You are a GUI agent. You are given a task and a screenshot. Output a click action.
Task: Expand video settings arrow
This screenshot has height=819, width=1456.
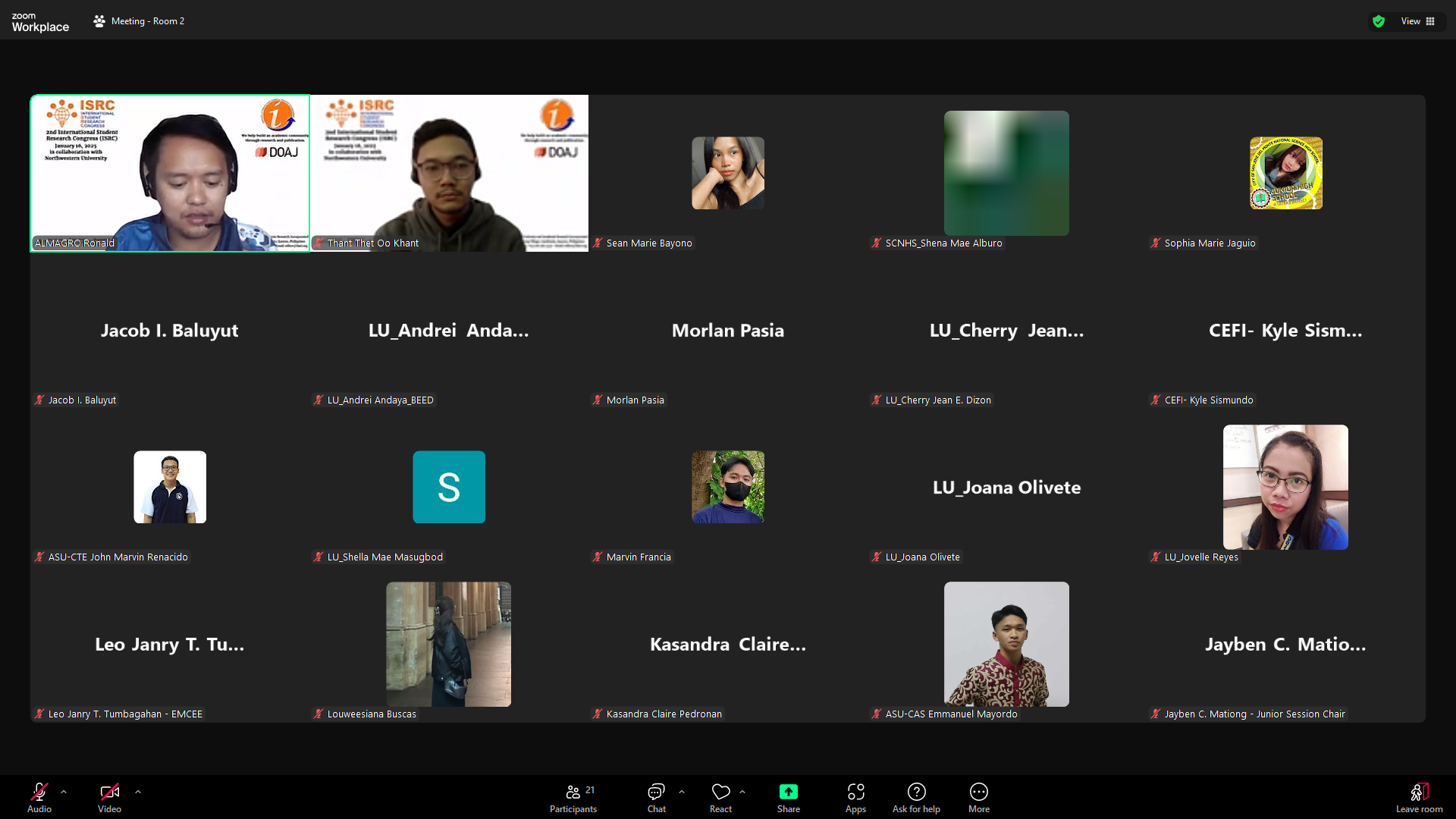click(x=138, y=792)
